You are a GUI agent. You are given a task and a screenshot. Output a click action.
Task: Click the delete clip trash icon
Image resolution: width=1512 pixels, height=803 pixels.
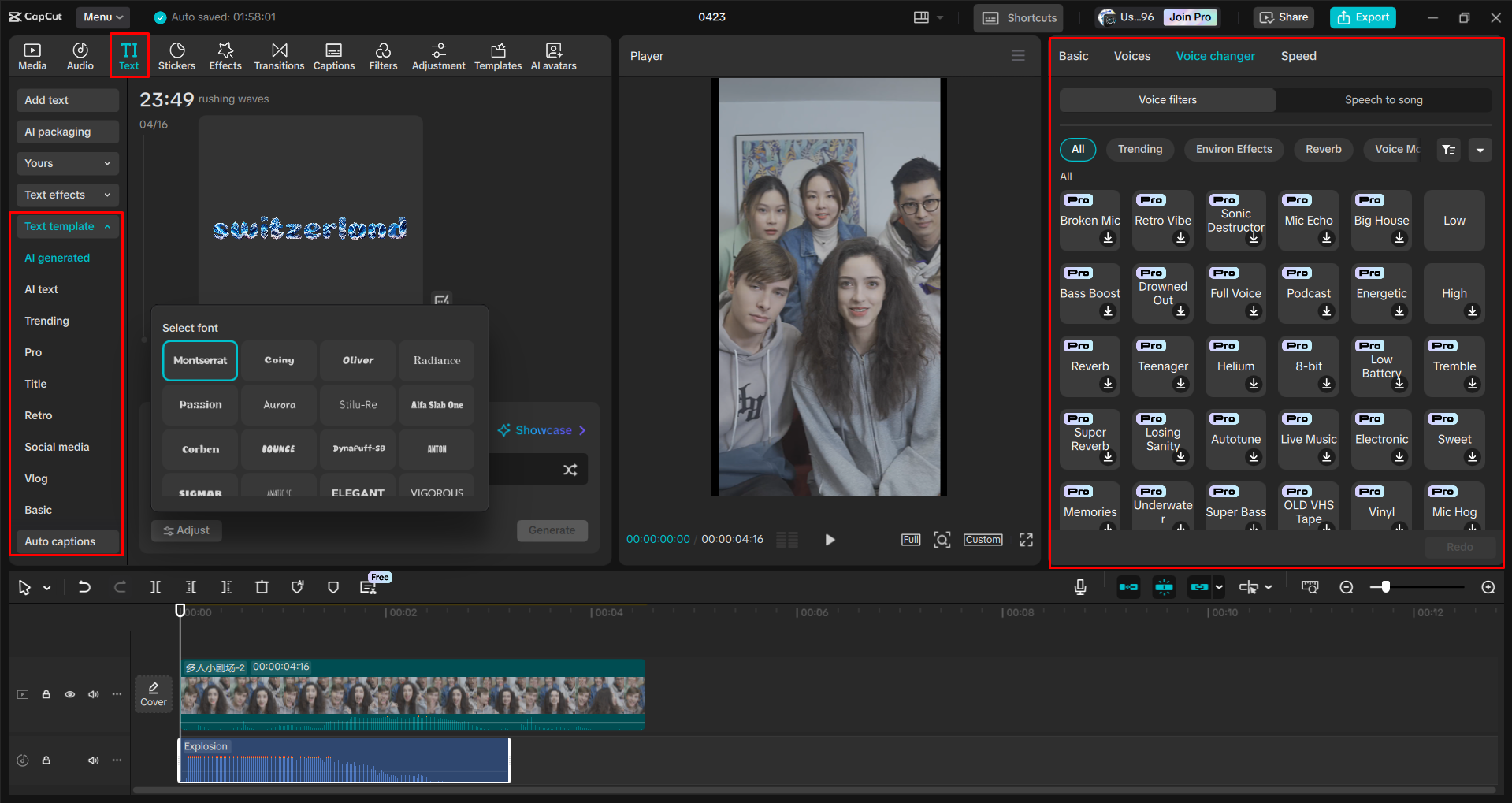[262, 587]
